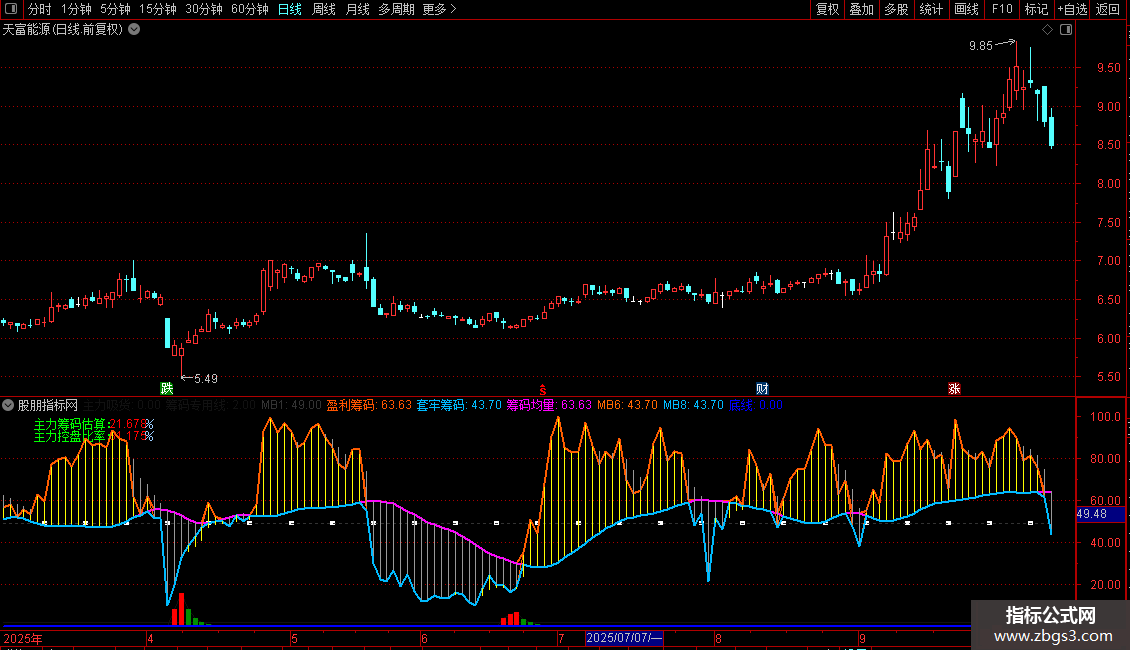Add stock via +自选 button
Viewport: 1130px width, 650px height.
pyautogui.click(x=1071, y=9)
